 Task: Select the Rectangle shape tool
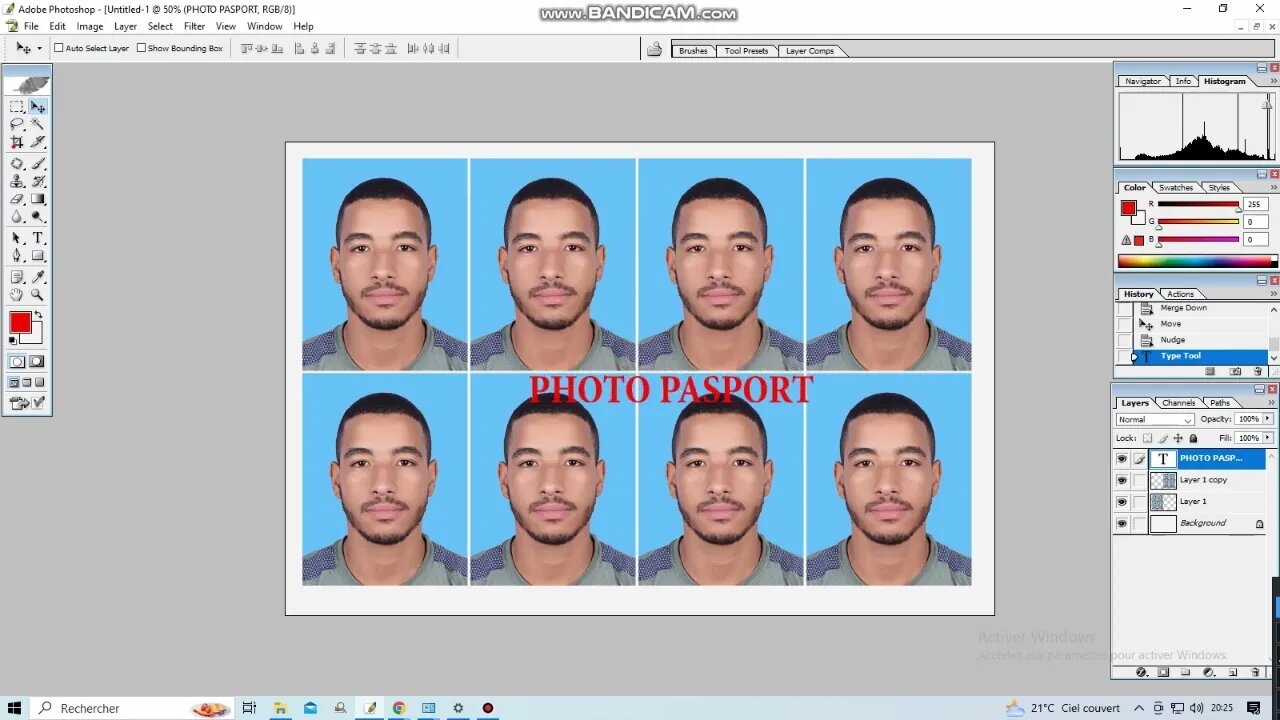point(38,256)
